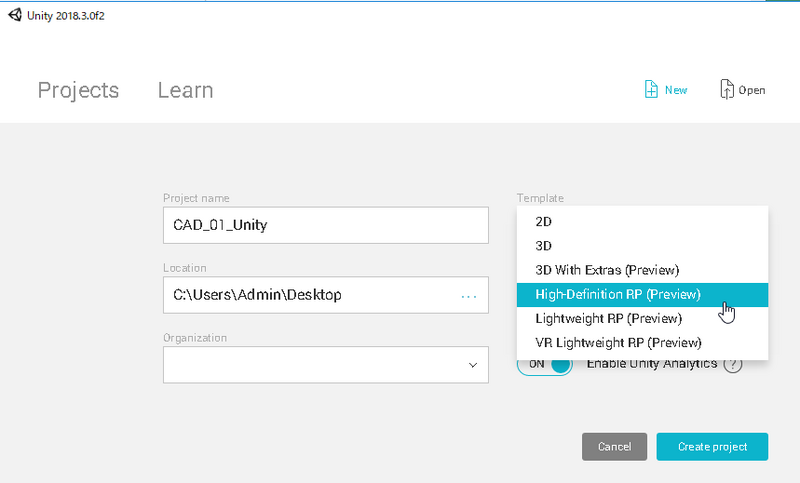Image resolution: width=800 pixels, height=483 pixels.
Task: Click the Analytics help question mark icon
Action: (733, 364)
